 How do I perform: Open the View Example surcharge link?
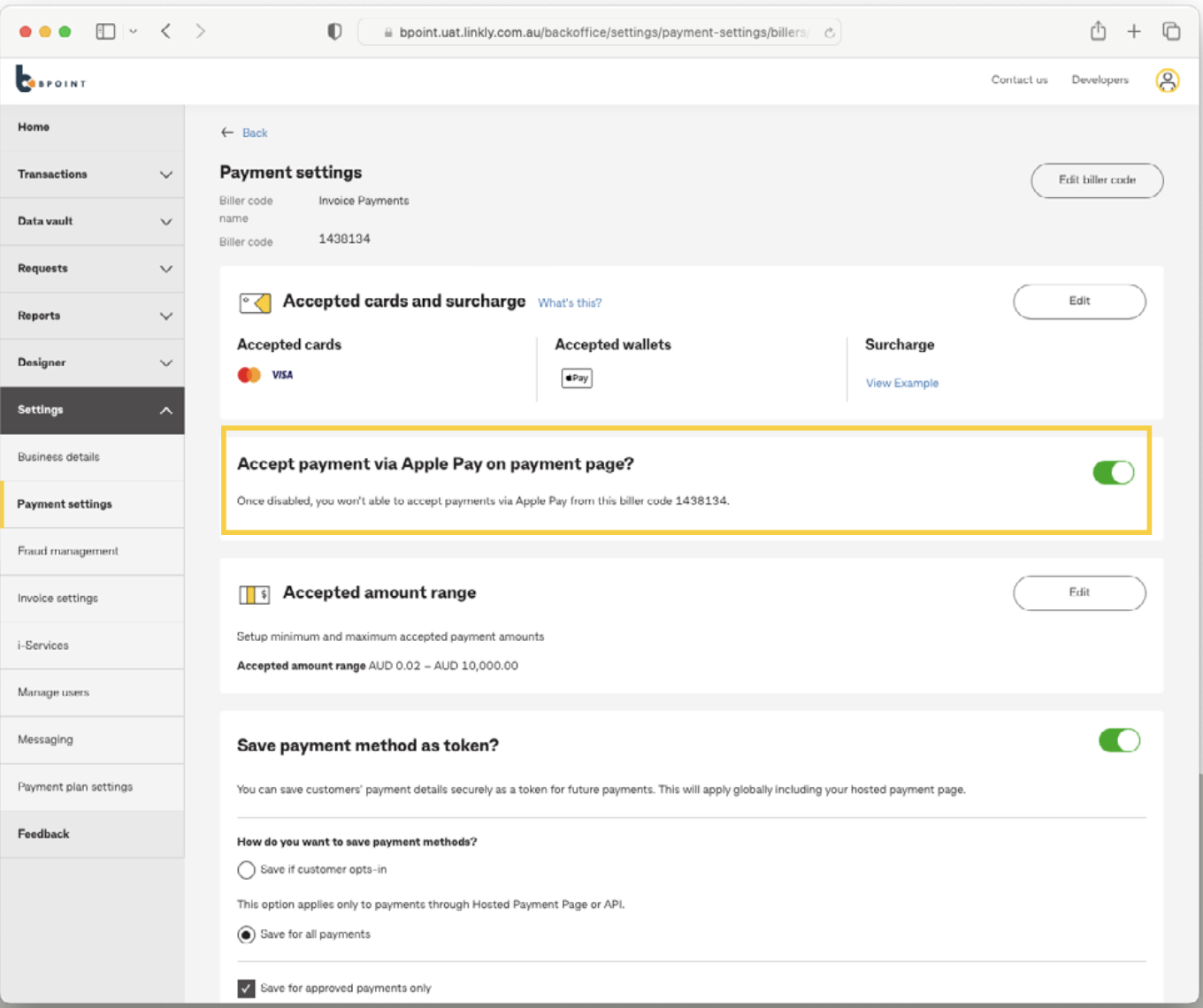click(901, 383)
